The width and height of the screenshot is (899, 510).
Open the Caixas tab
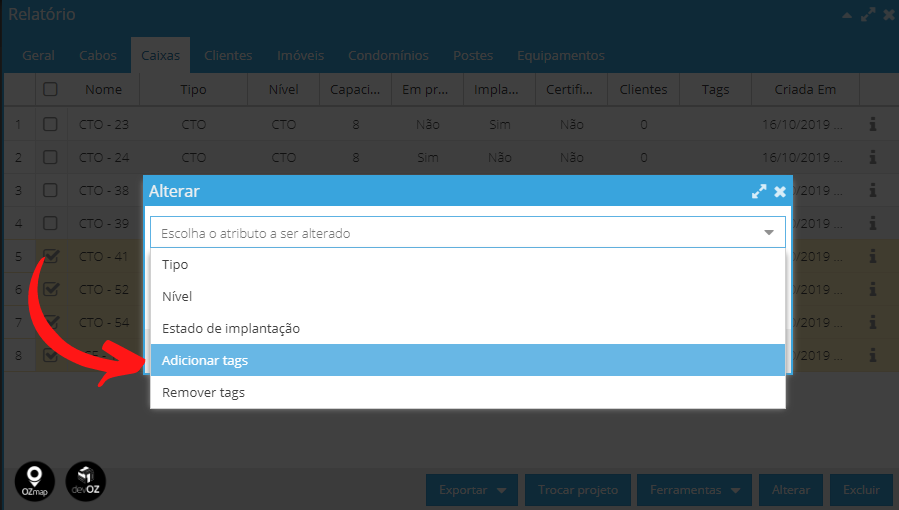161,56
